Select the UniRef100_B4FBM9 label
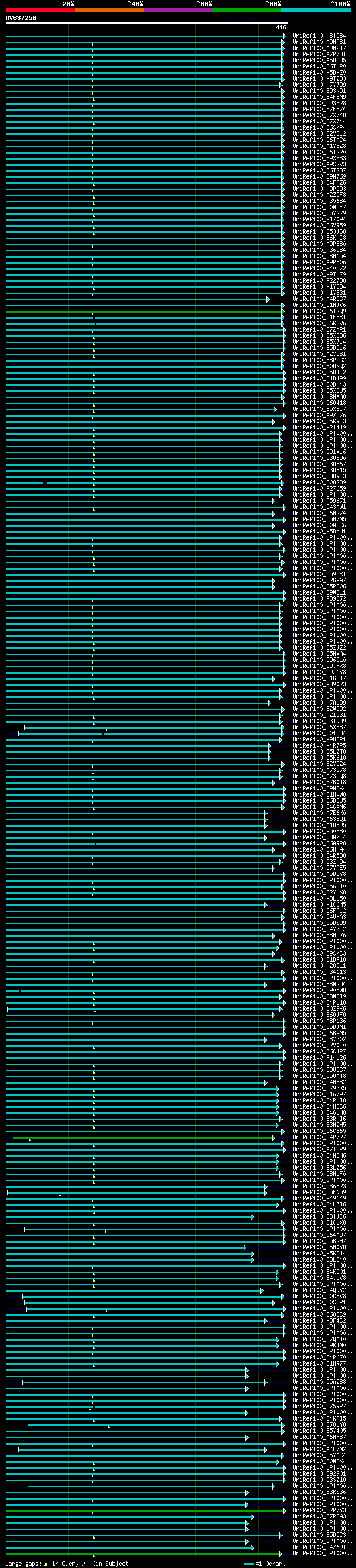356x1568 pixels. click(319, 97)
